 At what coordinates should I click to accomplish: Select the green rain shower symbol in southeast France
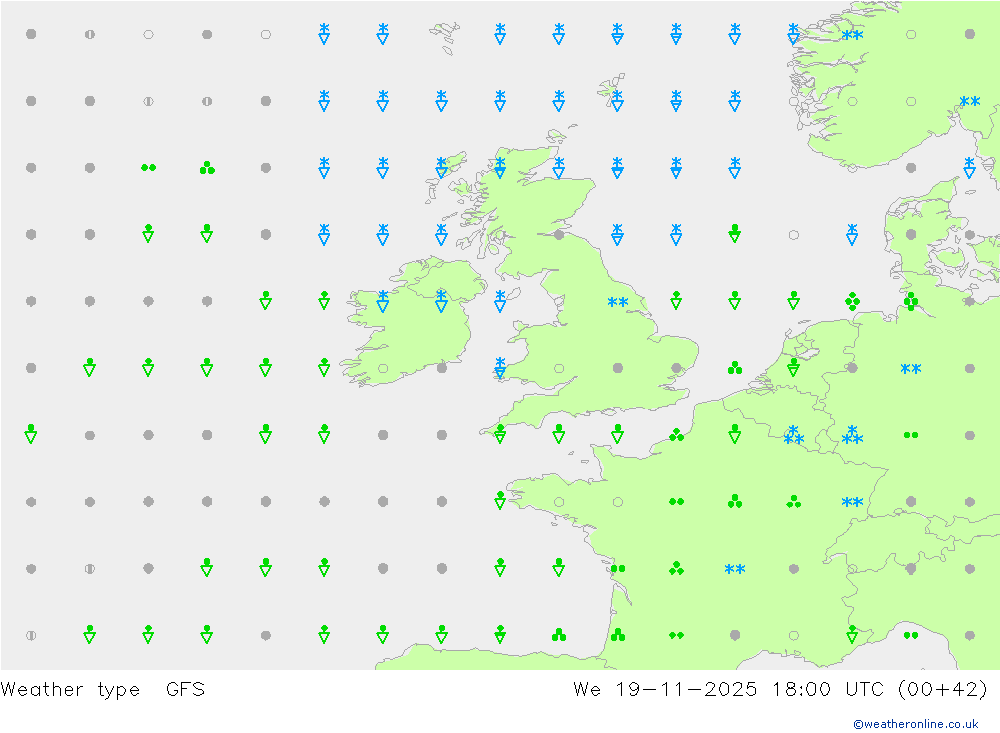coord(852,634)
